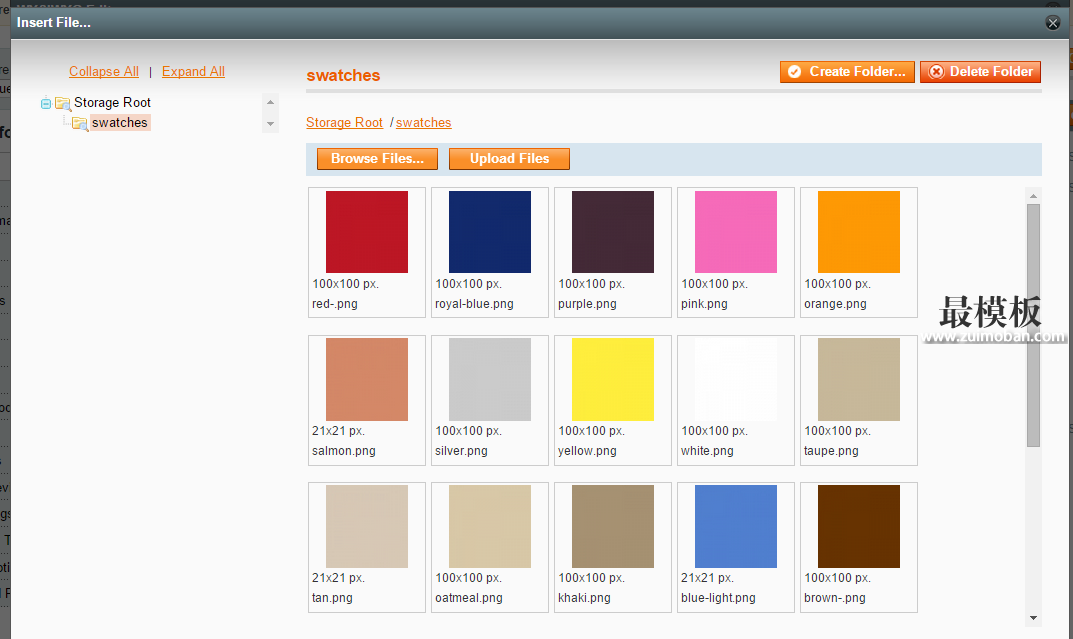Click Collapse All link
The image size is (1073, 639).
coord(103,72)
